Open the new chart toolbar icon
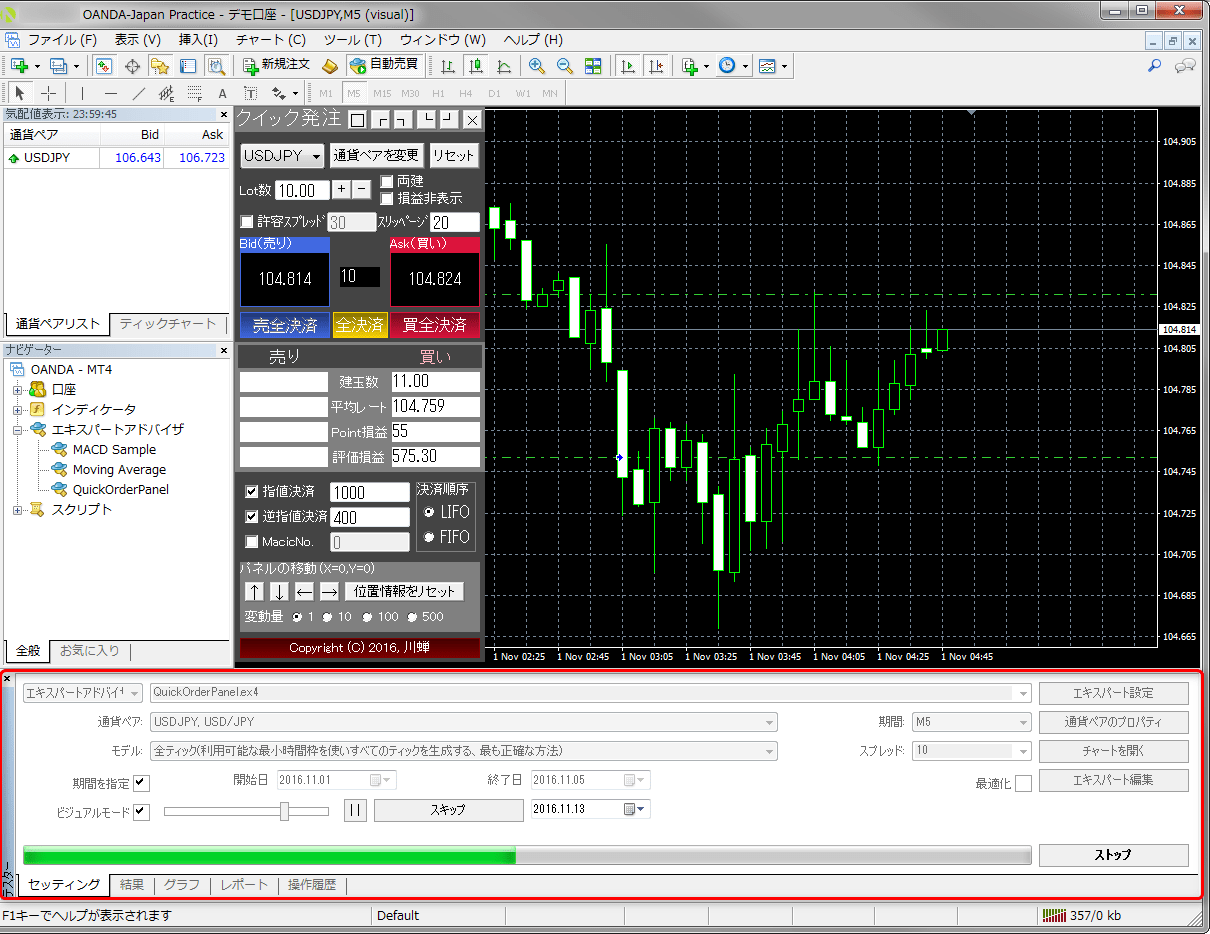Screen dimensions: 1210x934 click(19, 66)
